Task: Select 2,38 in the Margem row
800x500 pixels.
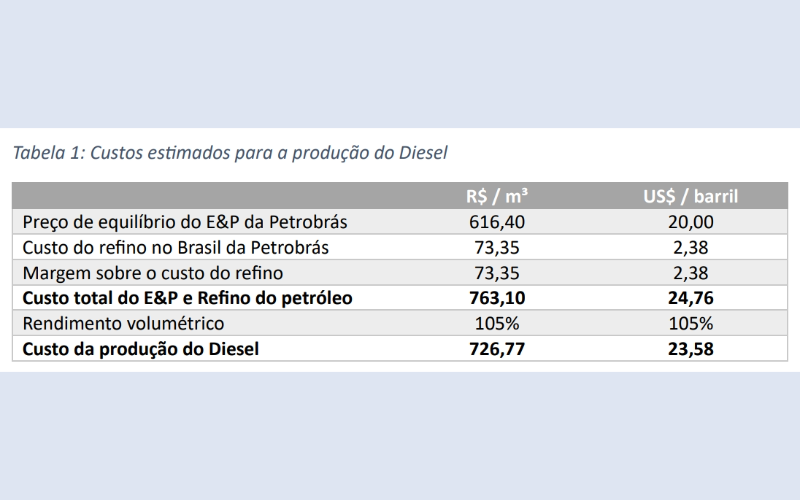Action: click(691, 273)
